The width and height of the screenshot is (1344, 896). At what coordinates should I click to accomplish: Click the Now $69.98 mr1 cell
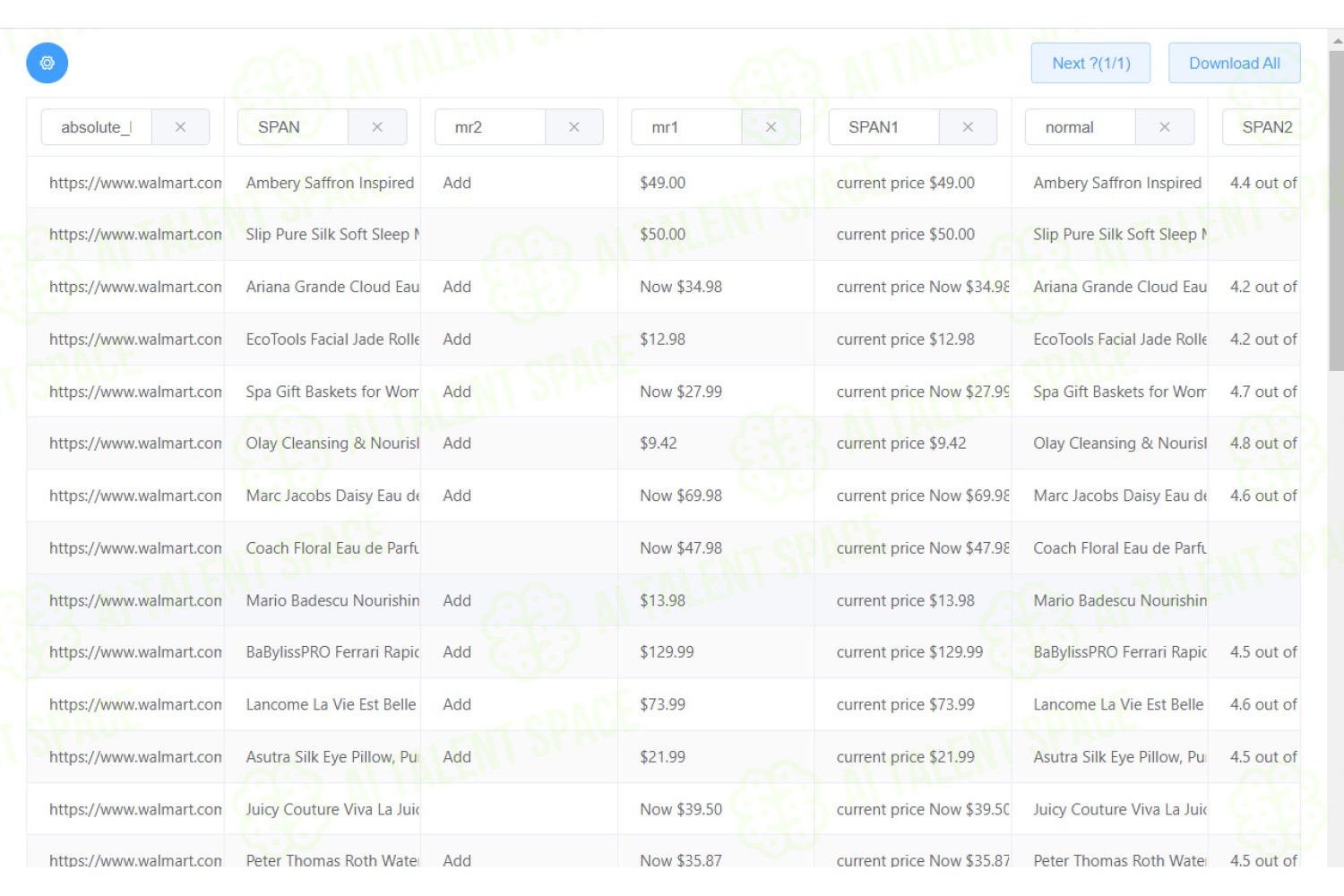716,495
